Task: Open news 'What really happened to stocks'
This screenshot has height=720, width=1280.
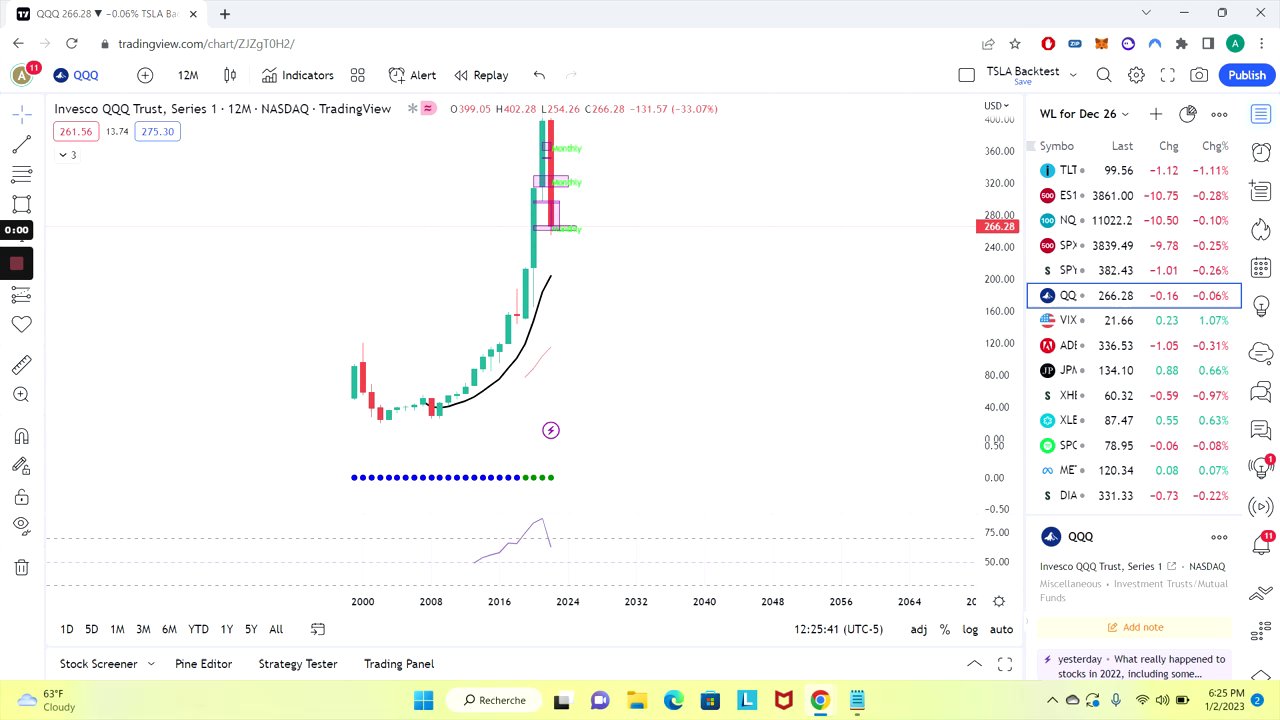Action: (1134, 666)
